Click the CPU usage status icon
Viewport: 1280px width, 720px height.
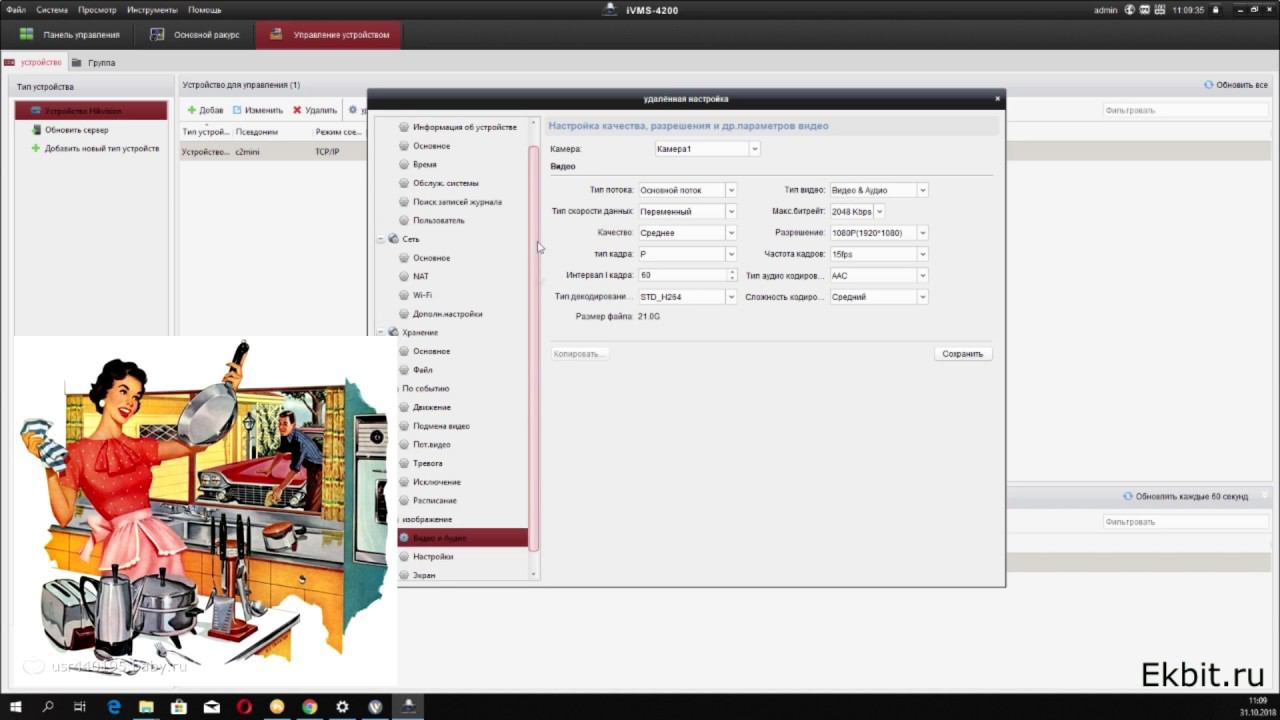1144,10
